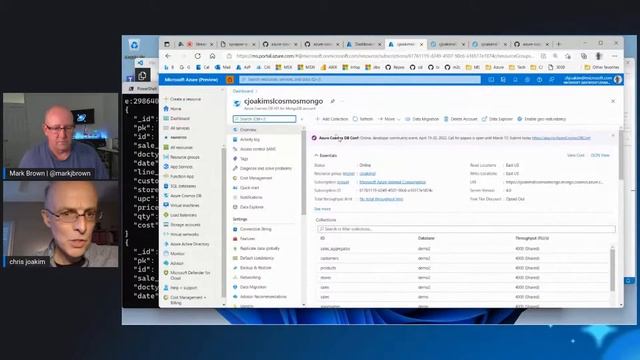Image resolution: width=640 pixels, height=360 pixels.
Task: Open Microsoft Defender for Cloud
Action: tap(190, 275)
